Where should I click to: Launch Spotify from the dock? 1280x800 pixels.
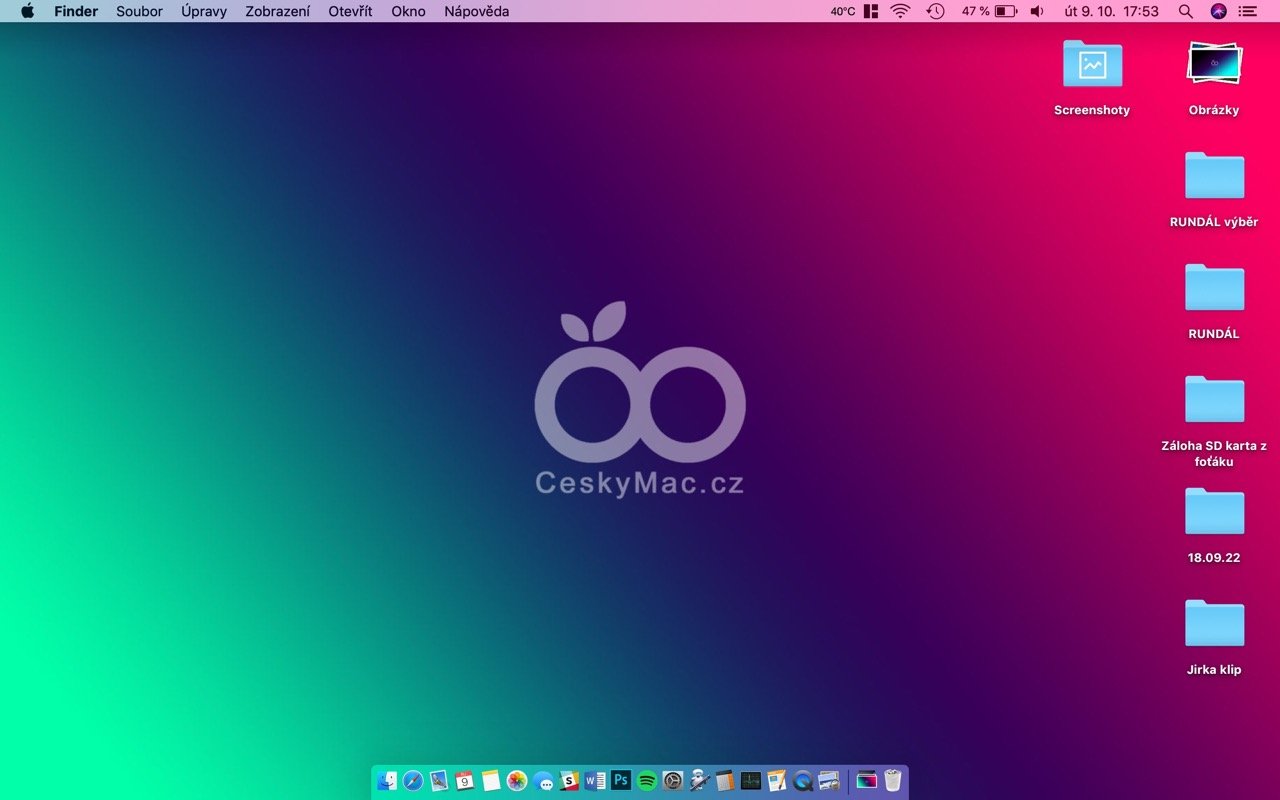coord(647,781)
